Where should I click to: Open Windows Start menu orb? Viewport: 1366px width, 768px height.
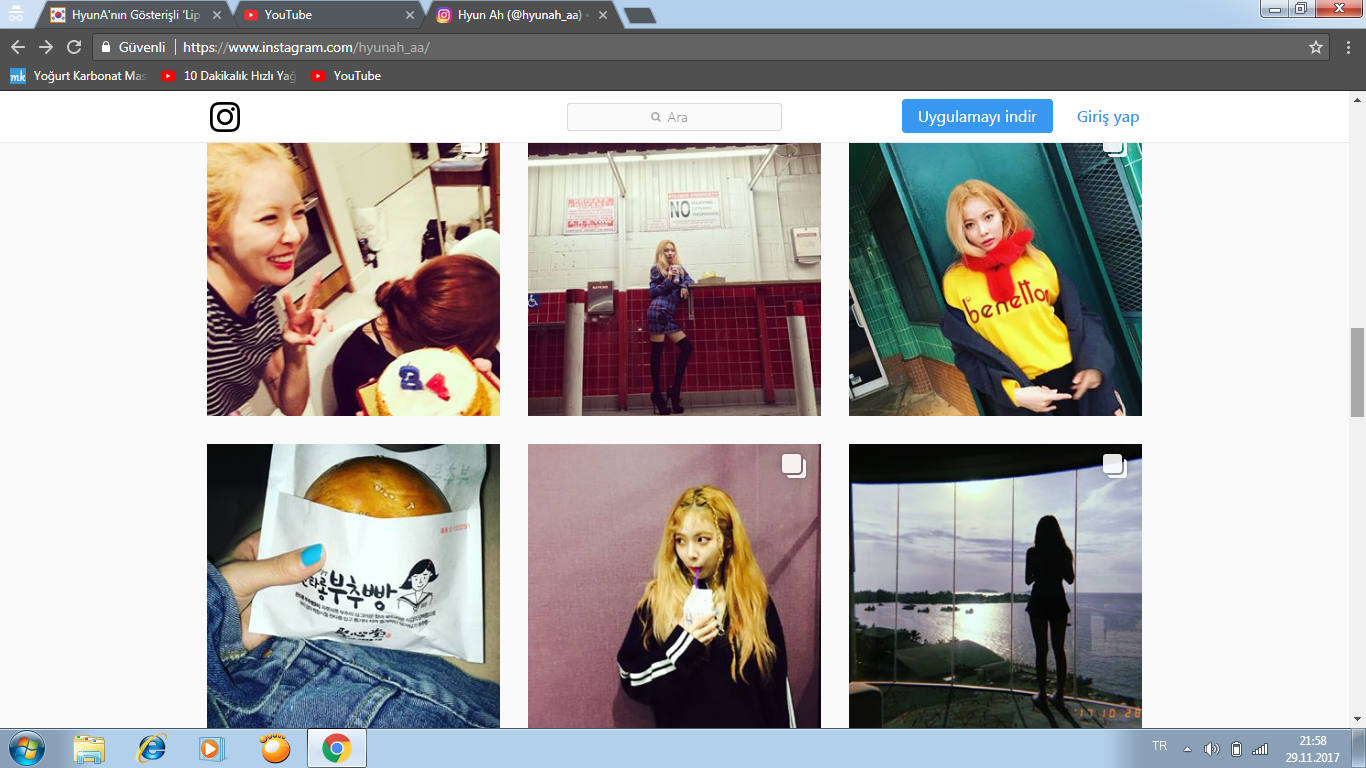click(26, 748)
